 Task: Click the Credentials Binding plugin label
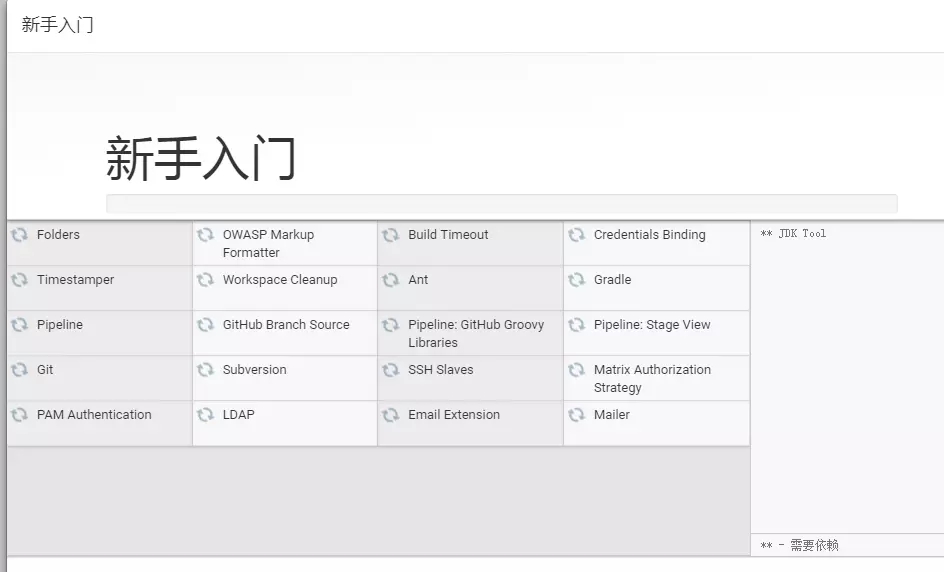(x=649, y=235)
